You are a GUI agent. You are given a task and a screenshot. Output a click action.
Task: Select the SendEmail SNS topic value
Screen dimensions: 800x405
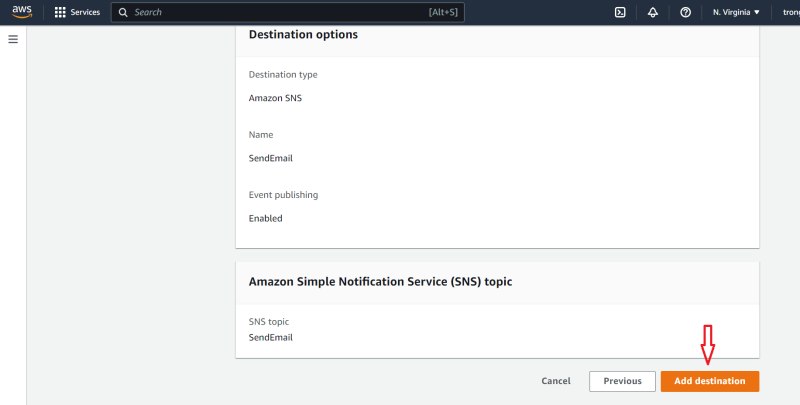click(270, 337)
